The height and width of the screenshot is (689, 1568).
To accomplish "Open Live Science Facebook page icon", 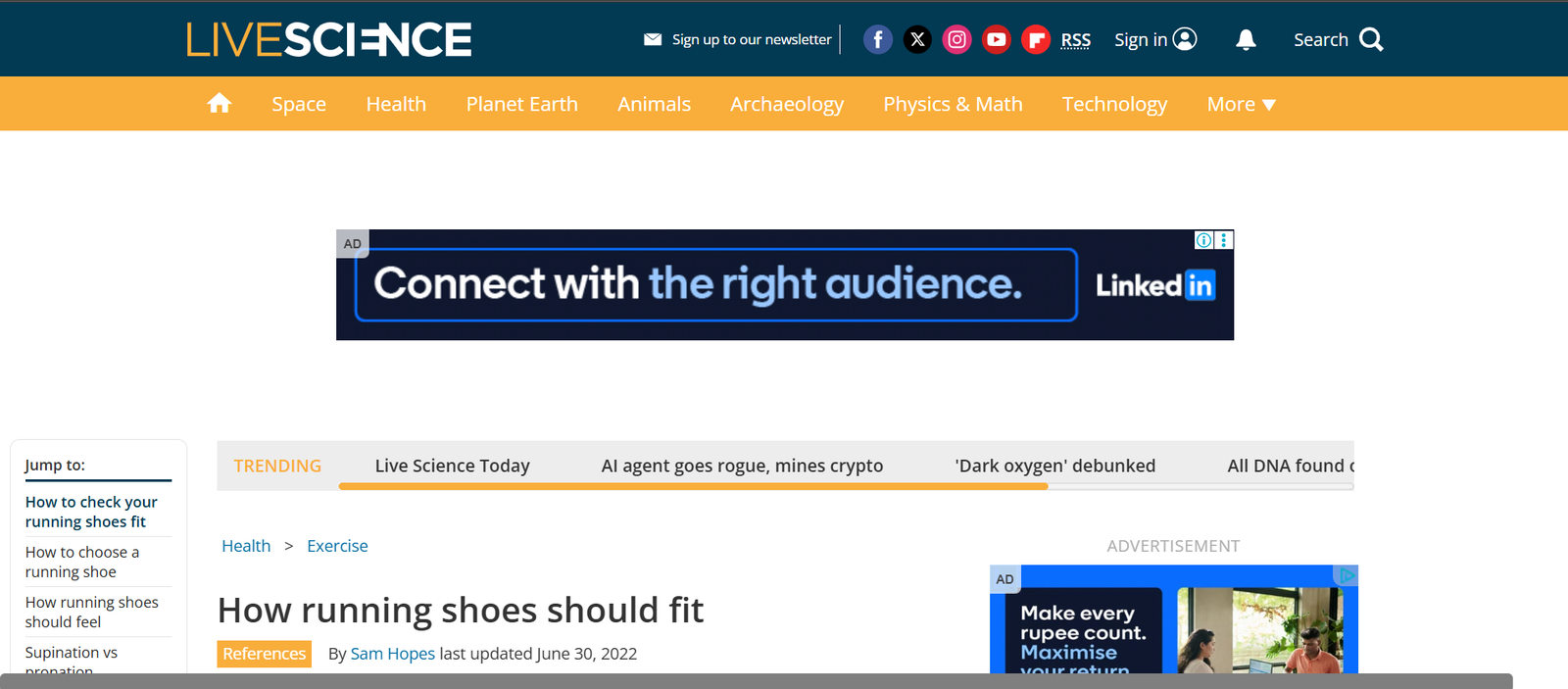I will coord(877,40).
